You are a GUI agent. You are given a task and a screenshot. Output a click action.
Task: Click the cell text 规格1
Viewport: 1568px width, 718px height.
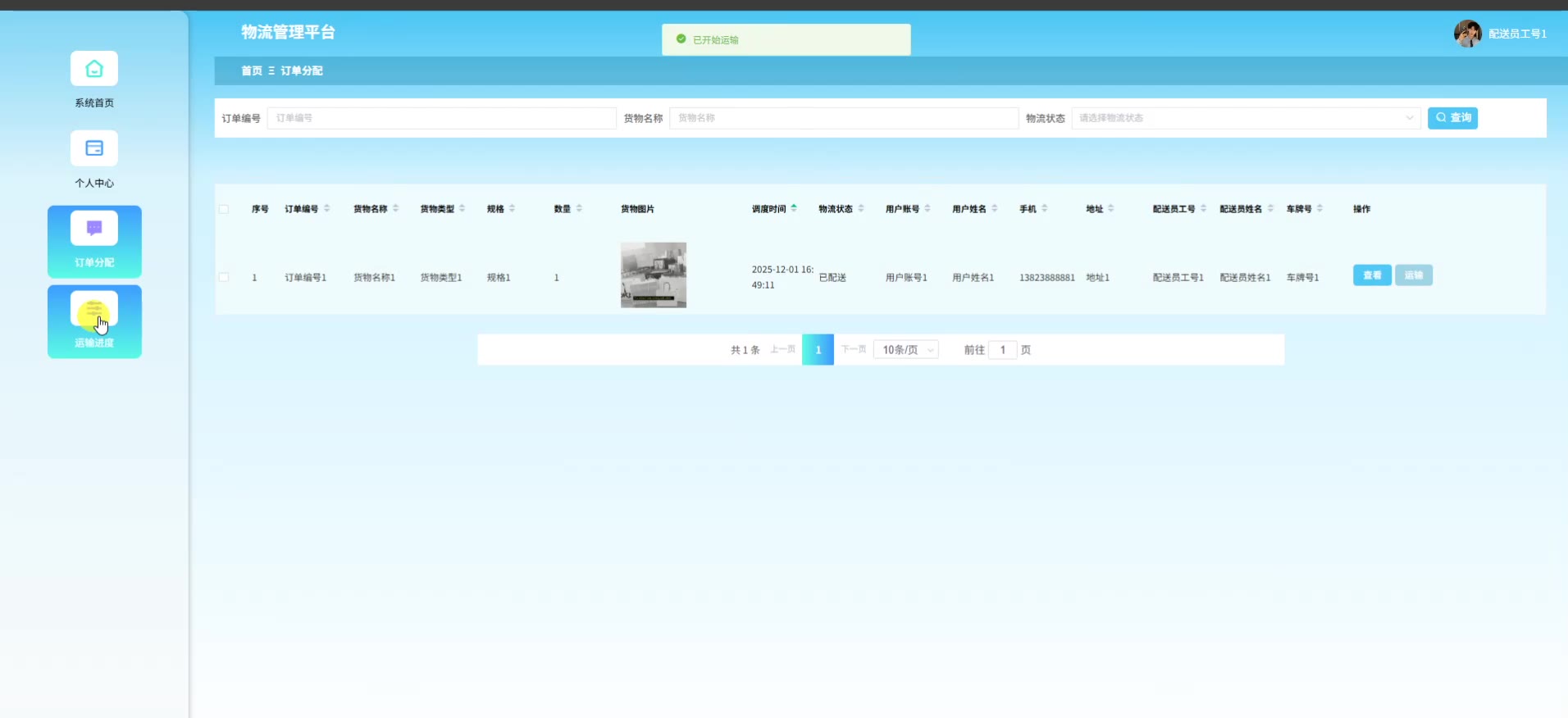pyautogui.click(x=499, y=278)
